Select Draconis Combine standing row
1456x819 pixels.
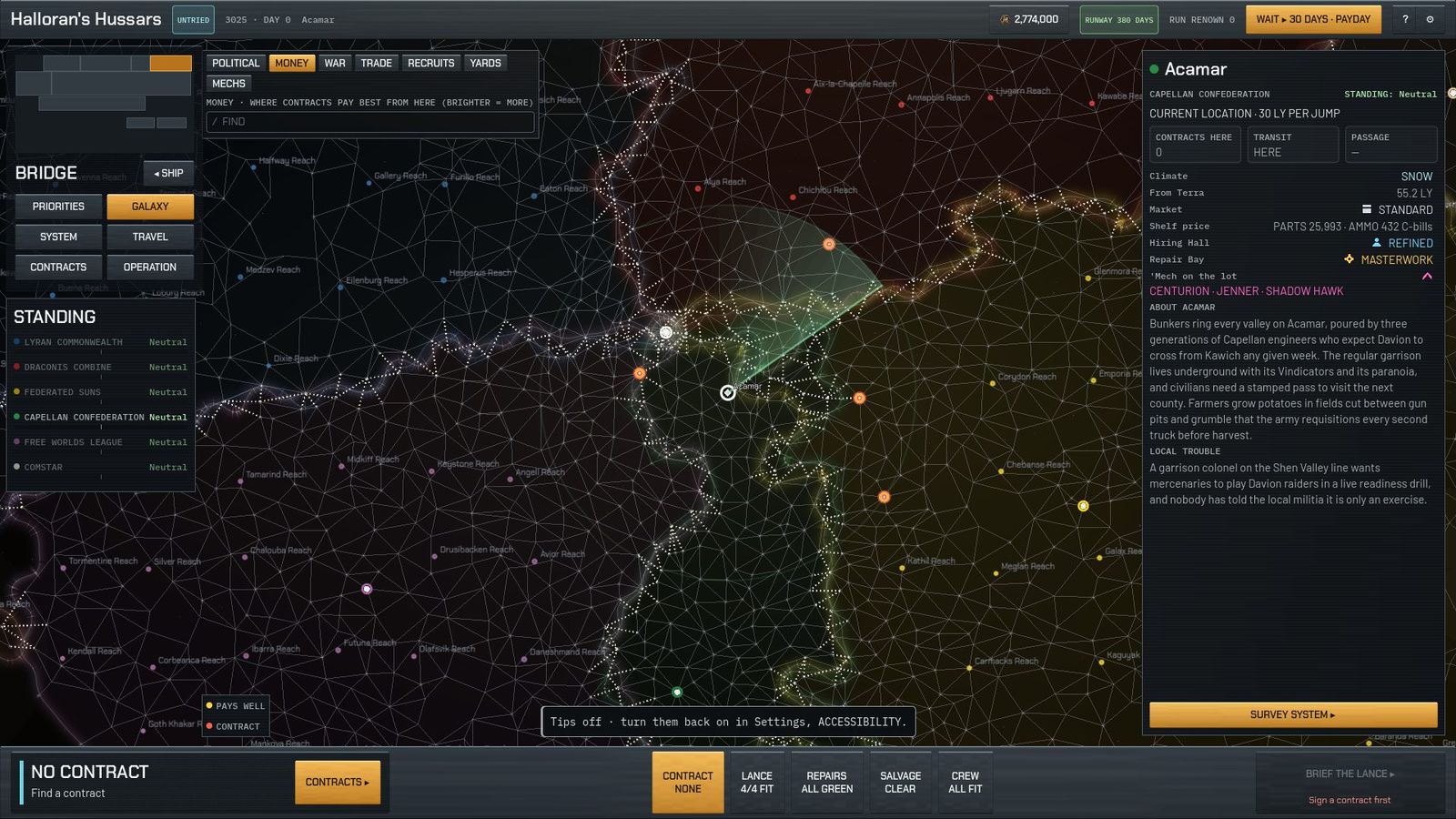(100, 367)
